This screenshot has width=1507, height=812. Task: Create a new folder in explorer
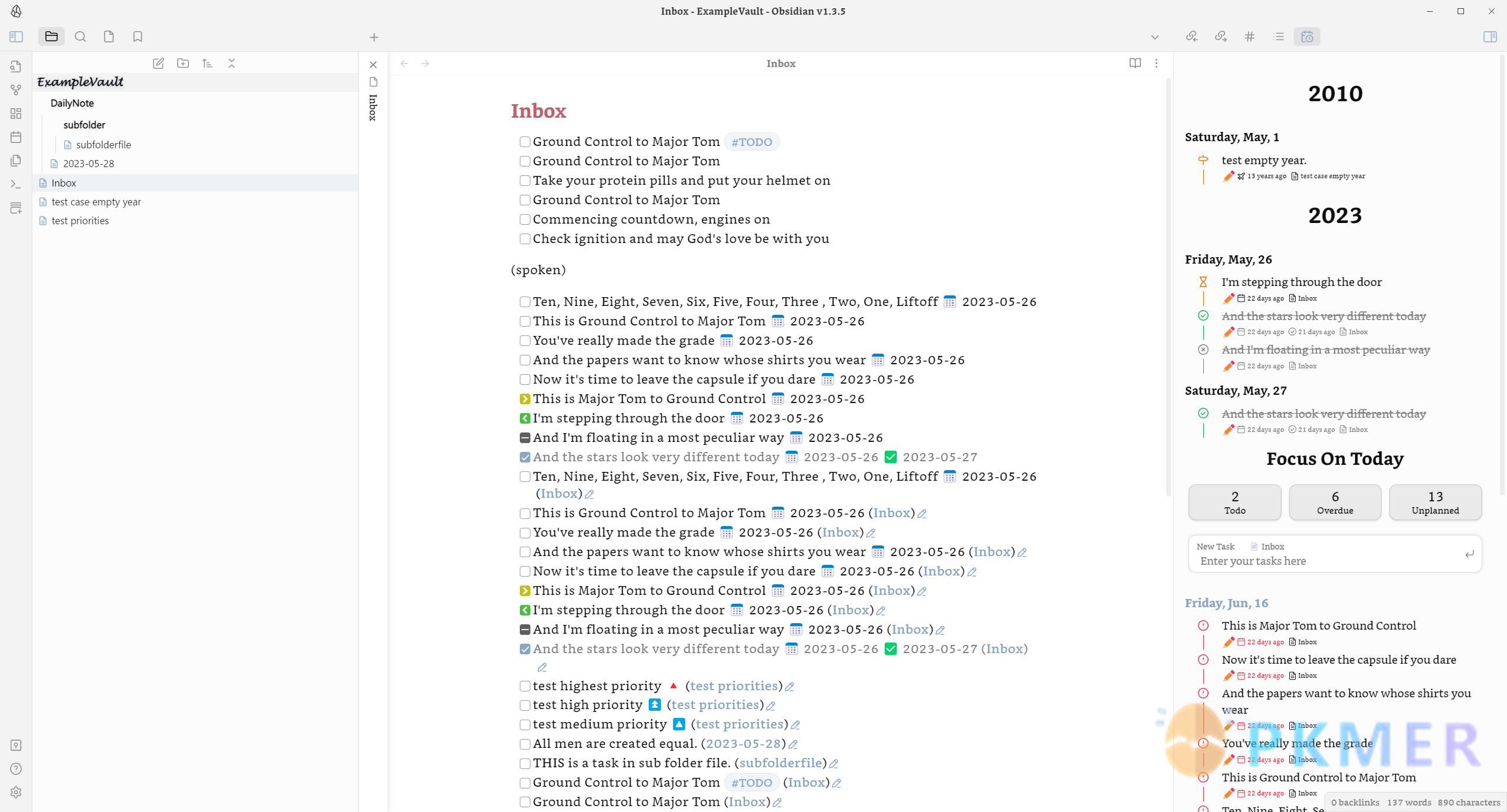point(183,63)
